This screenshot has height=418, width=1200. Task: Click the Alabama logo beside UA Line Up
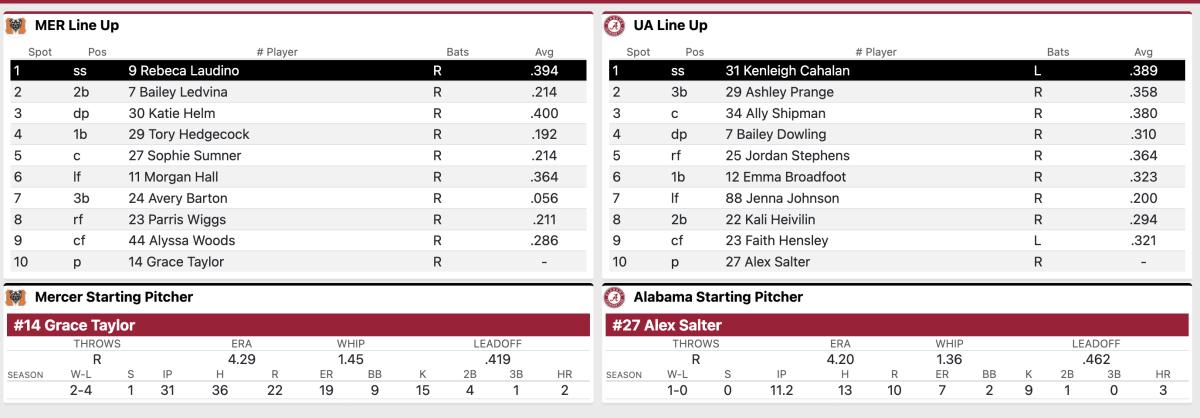tap(615, 26)
